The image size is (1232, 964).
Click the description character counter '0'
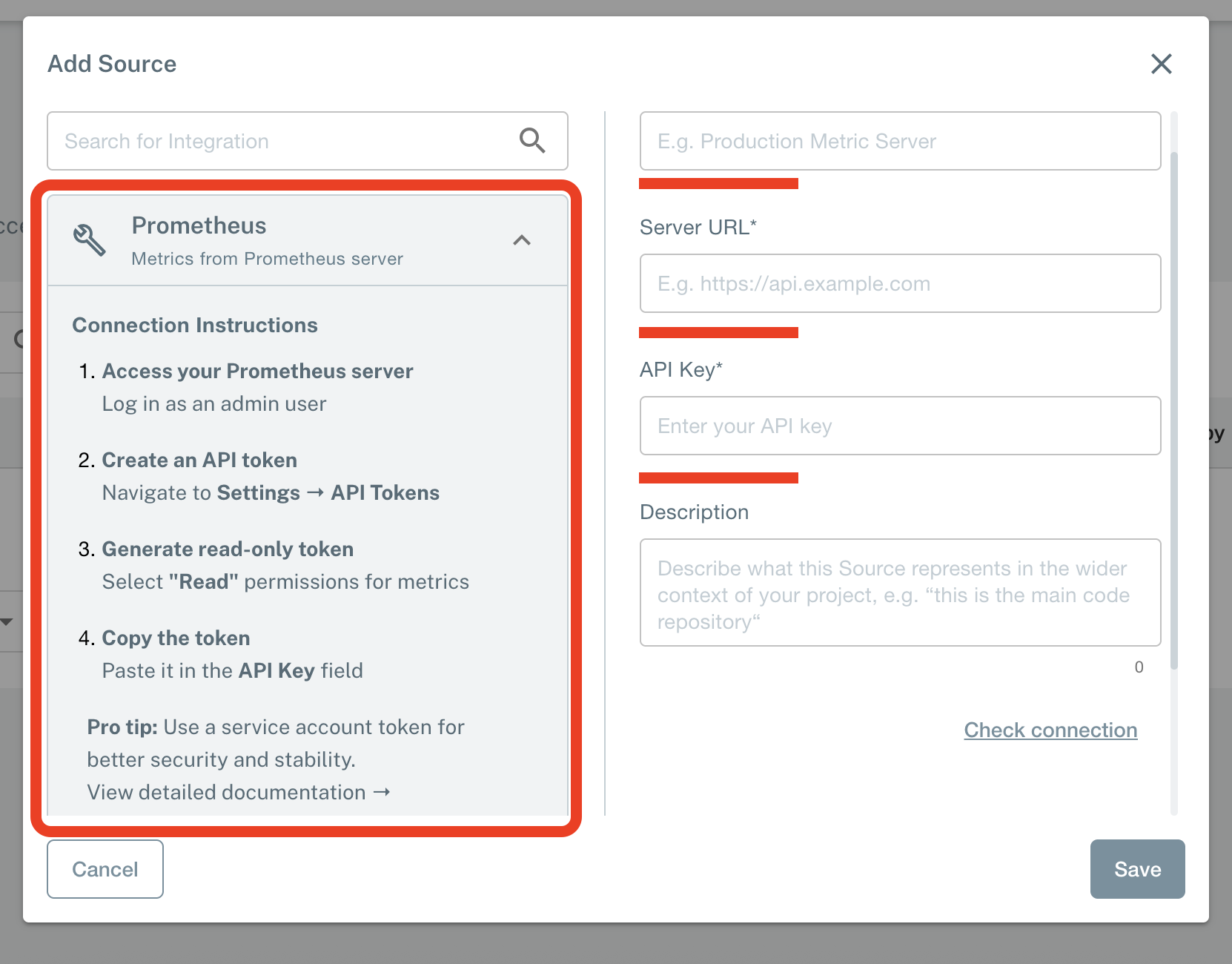click(1139, 667)
